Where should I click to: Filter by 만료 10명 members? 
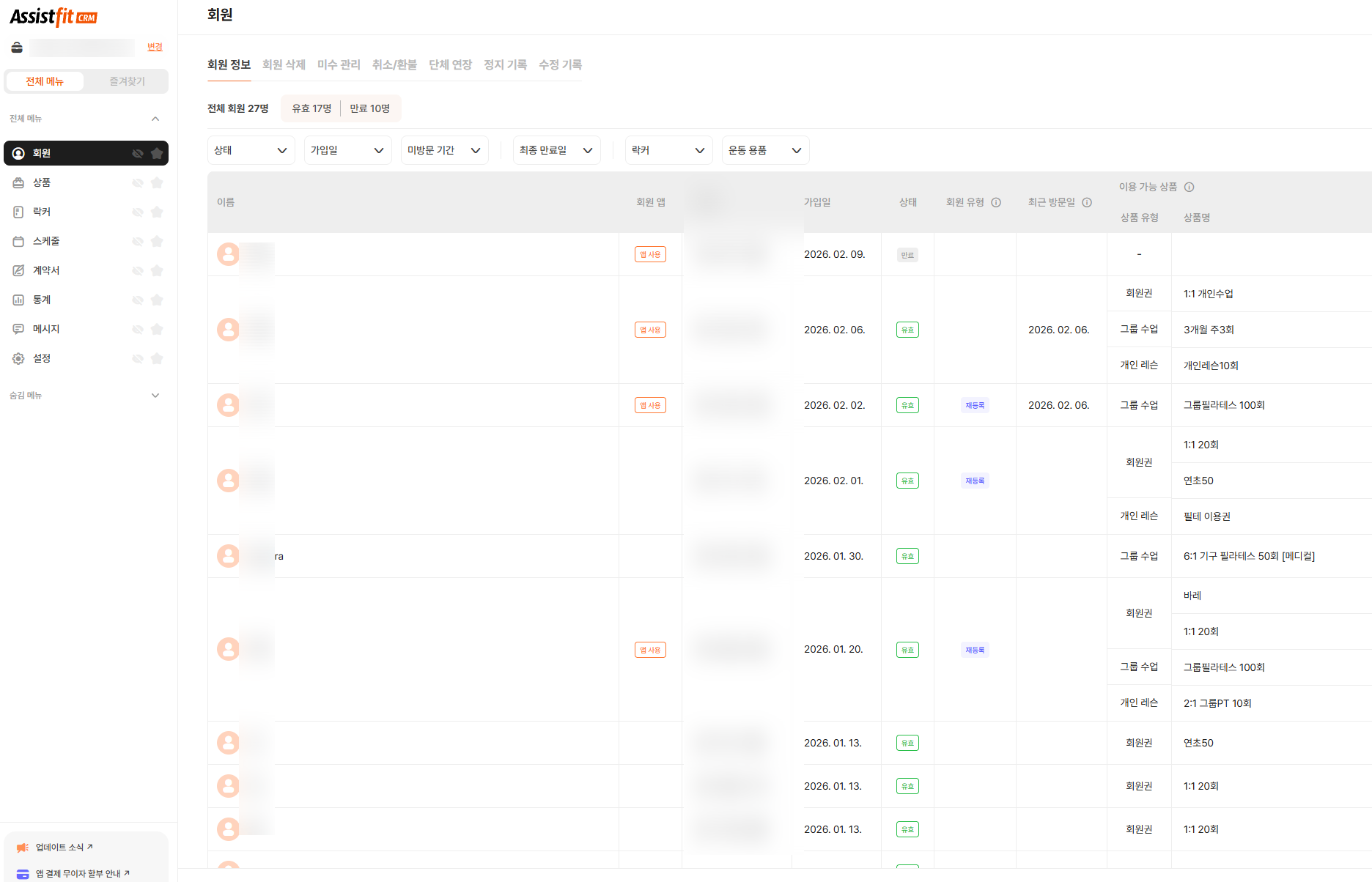(369, 108)
